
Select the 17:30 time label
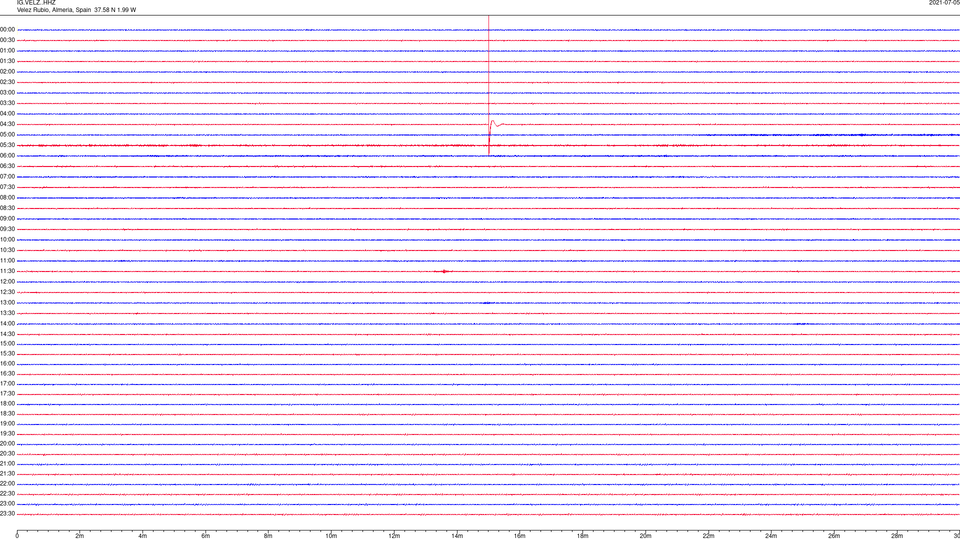(x=7, y=394)
